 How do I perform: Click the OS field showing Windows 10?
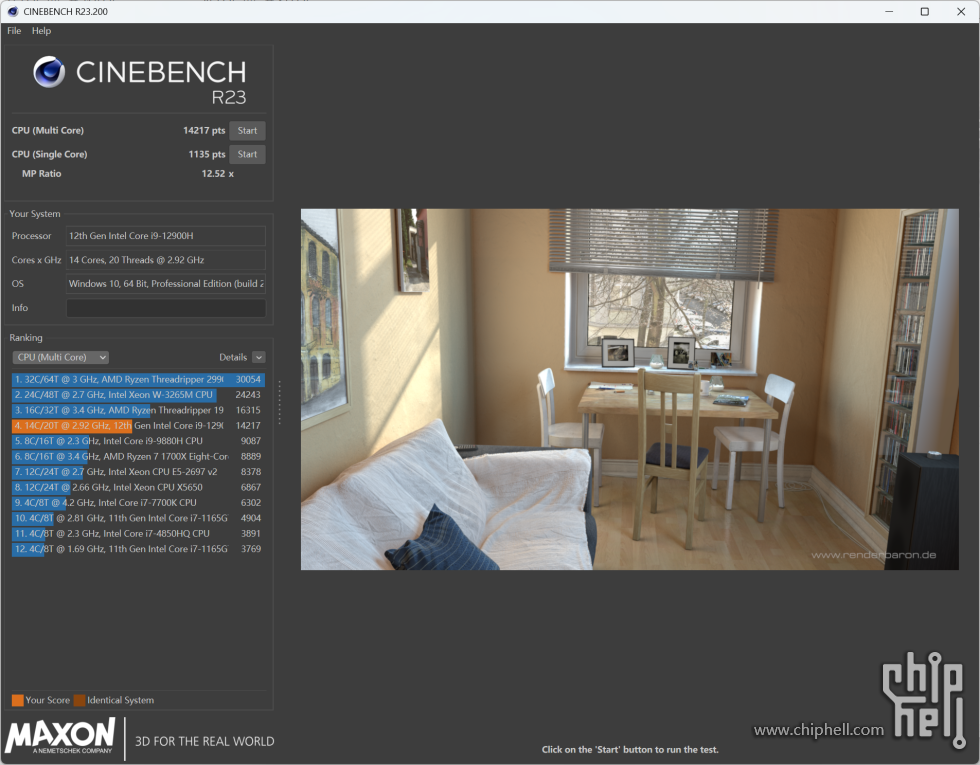(x=166, y=284)
